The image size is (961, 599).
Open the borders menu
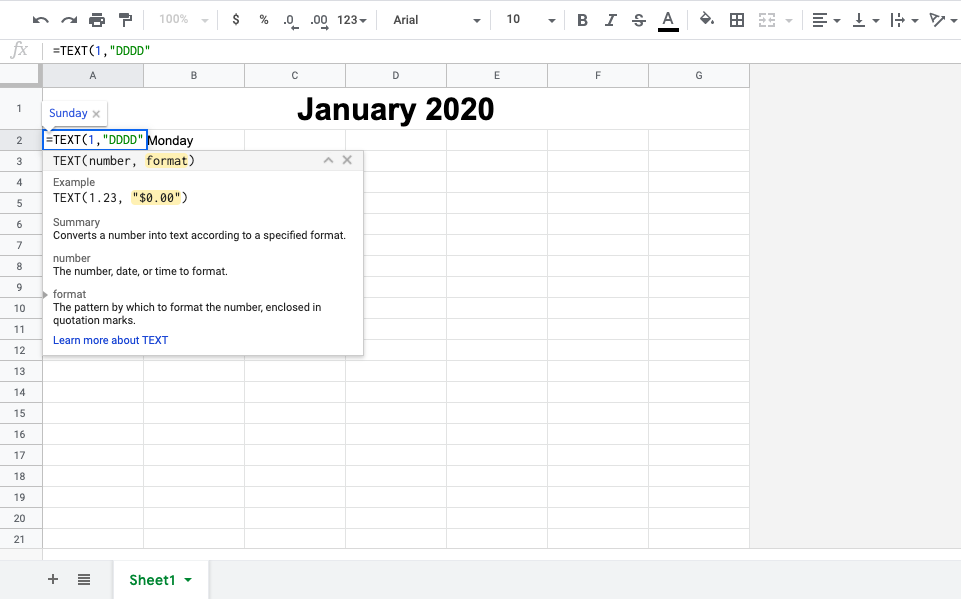tap(736, 19)
